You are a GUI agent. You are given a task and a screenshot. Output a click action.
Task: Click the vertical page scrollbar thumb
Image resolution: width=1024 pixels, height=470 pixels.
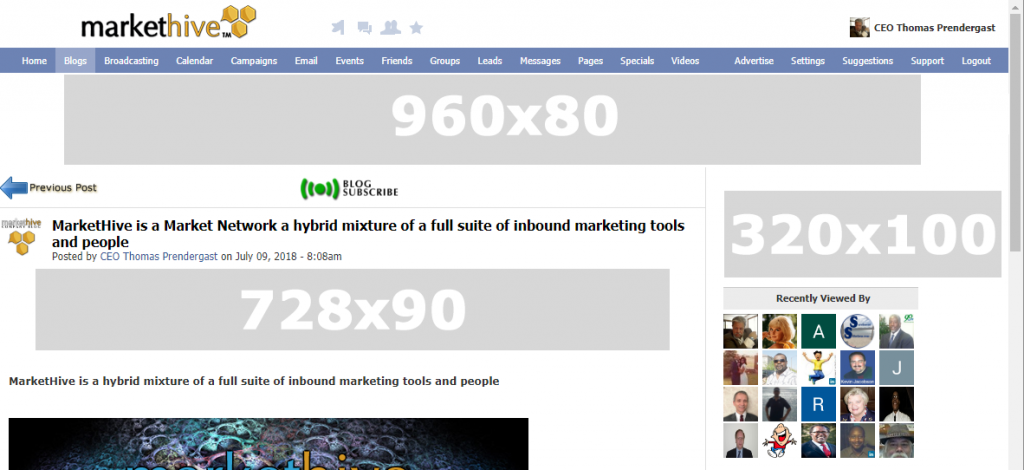pos(1016,133)
